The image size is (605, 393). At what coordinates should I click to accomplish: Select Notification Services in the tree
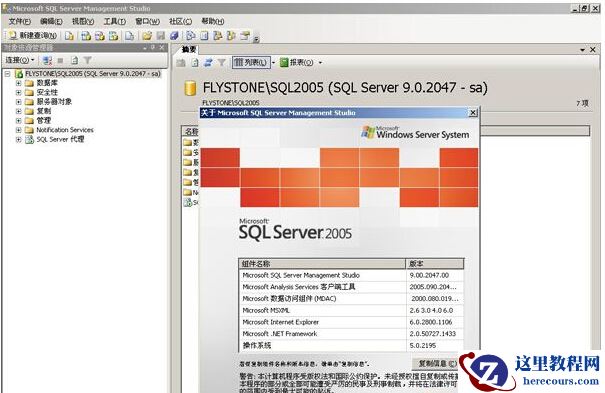[65, 130]
